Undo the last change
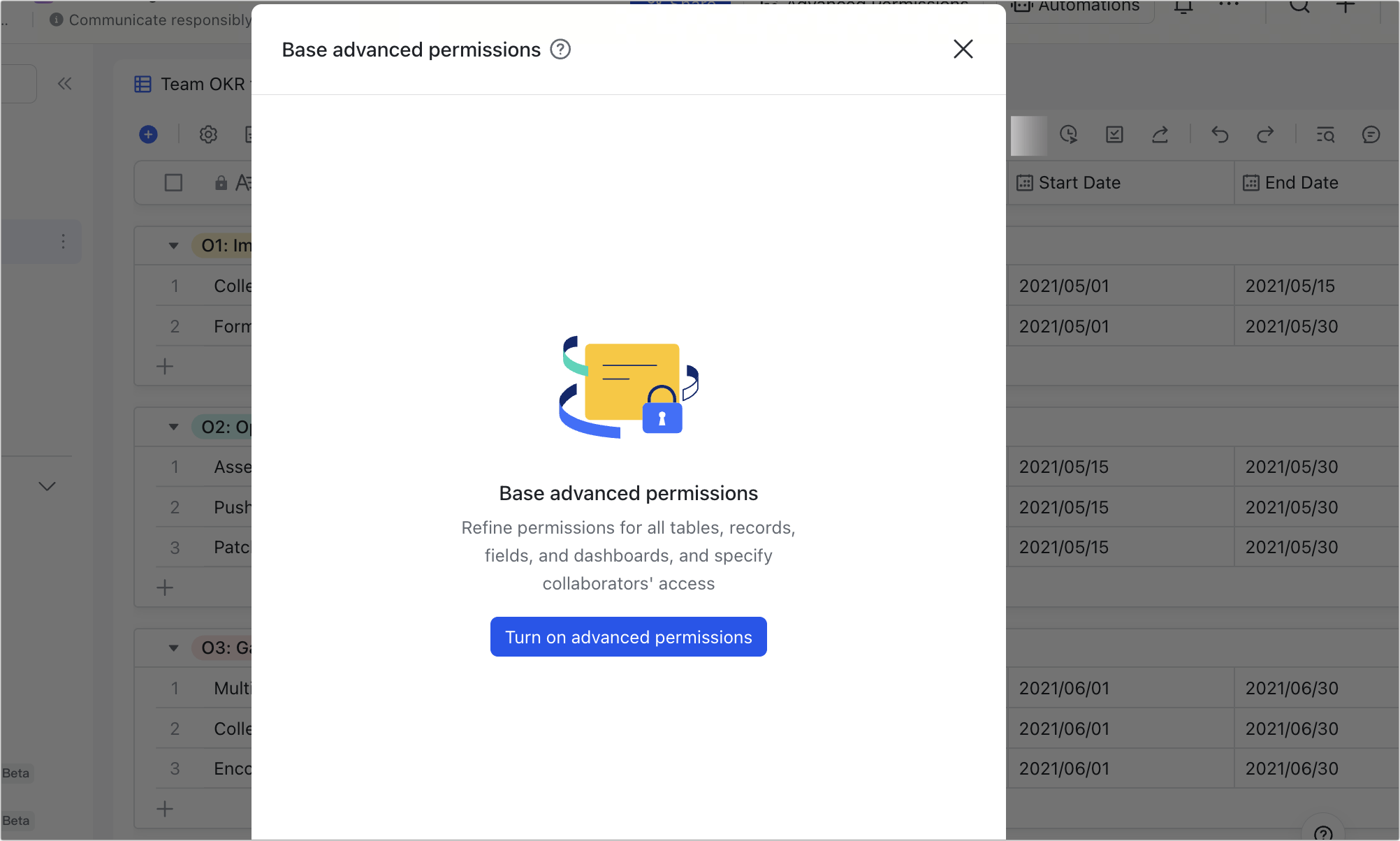Screen dimensions: 1400x841 1220,135
